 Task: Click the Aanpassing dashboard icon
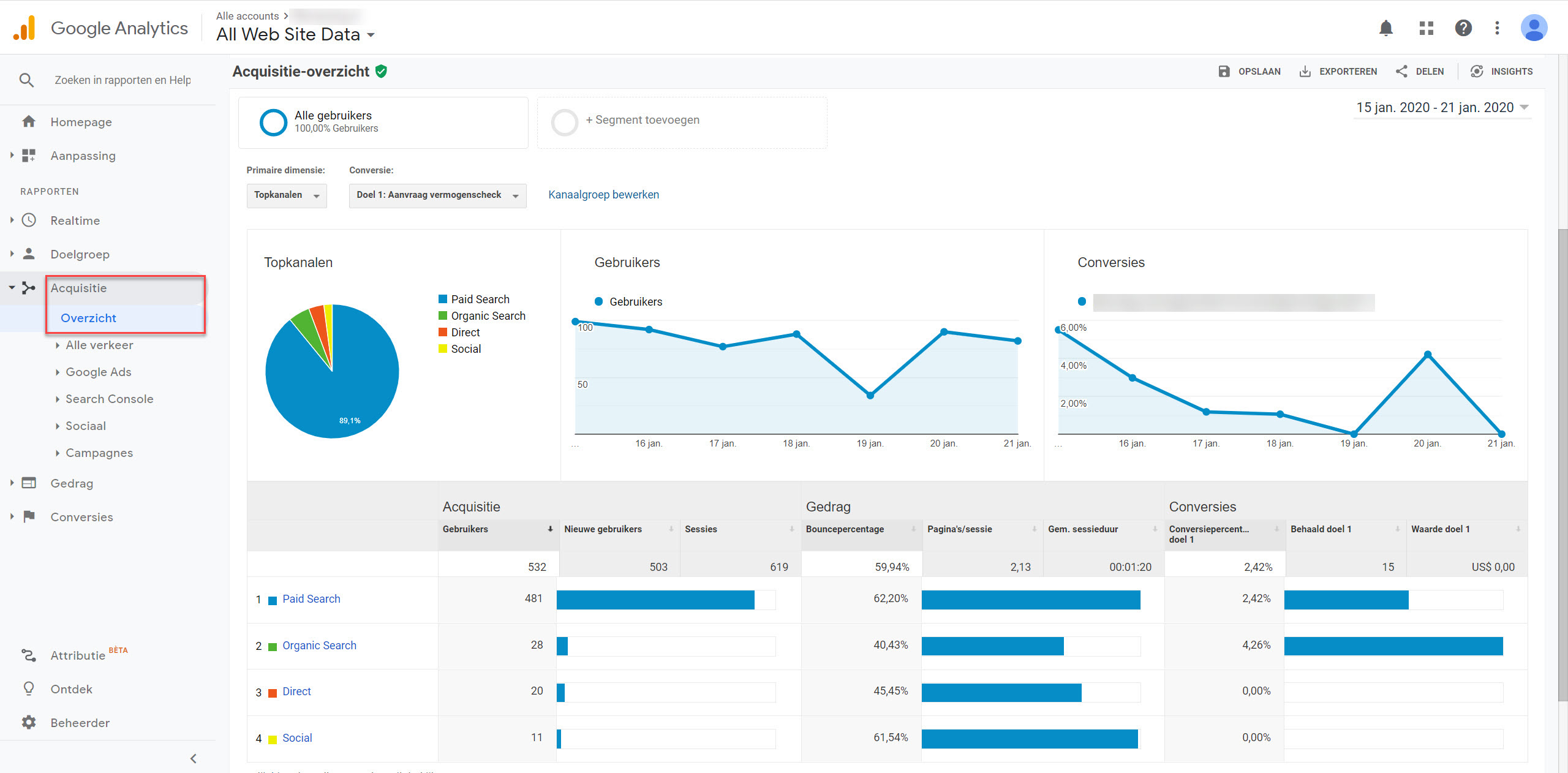(x=29, y=156)
